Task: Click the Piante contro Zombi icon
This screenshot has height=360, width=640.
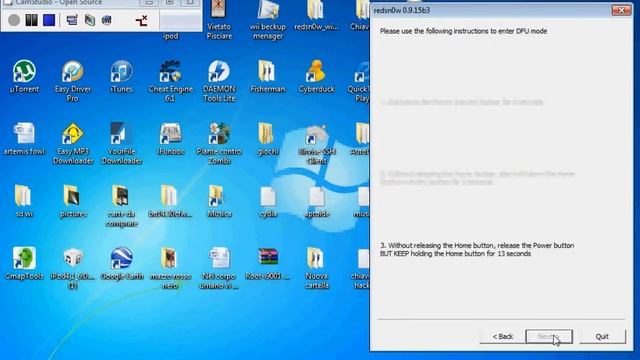Action: click(219, 143)
